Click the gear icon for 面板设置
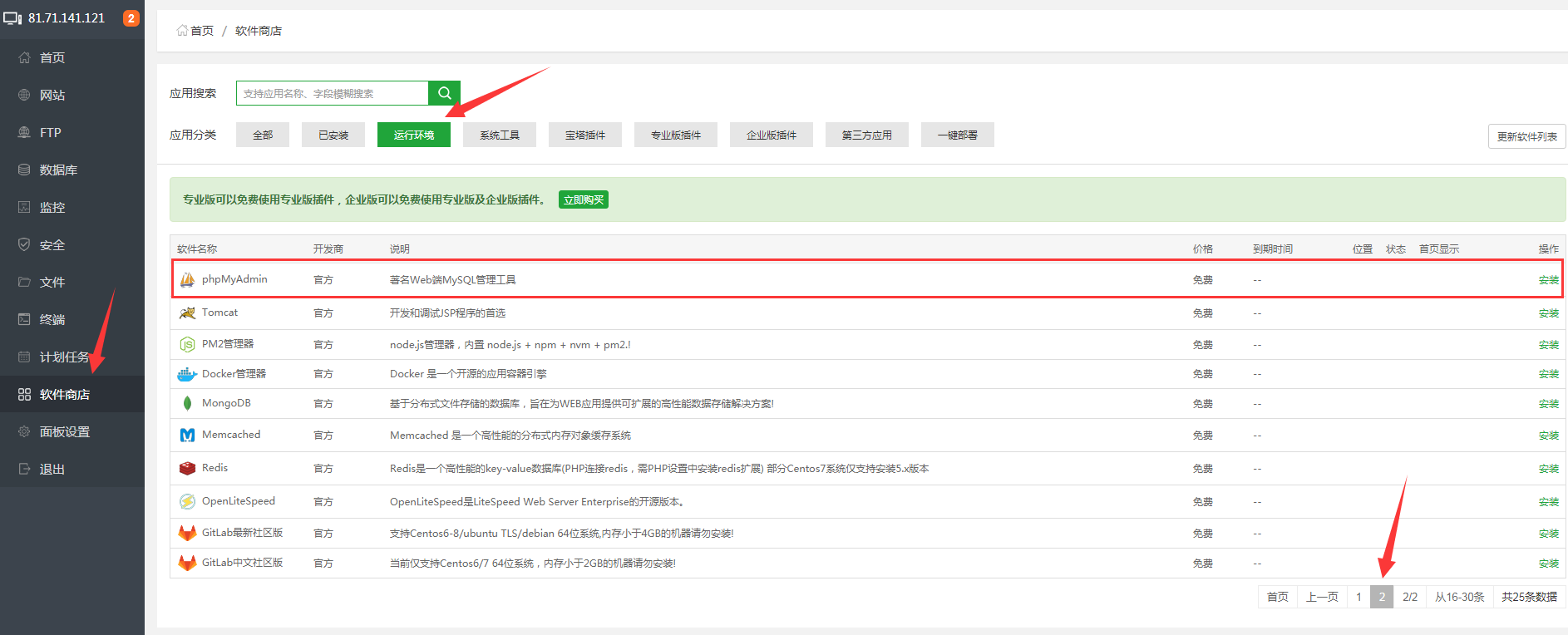This screenshot has height=635, width=1568. (24, 431)
